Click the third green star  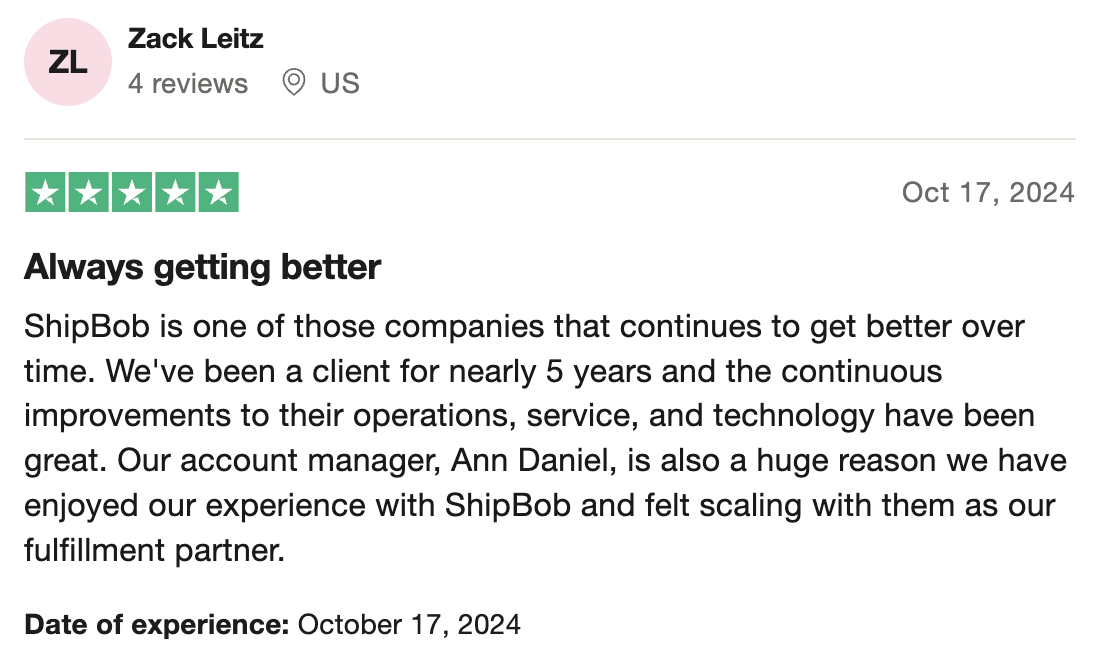click(132, 192)
